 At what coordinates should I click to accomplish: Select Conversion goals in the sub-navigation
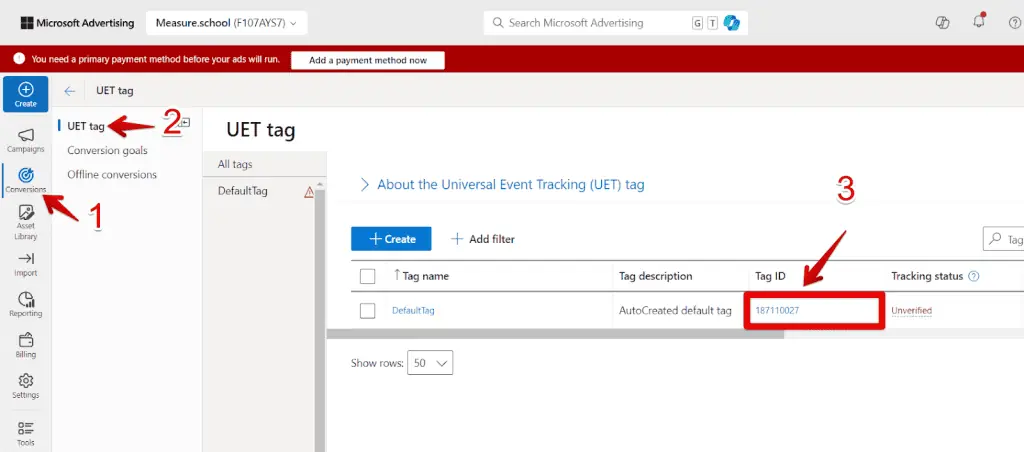(107, 150)
